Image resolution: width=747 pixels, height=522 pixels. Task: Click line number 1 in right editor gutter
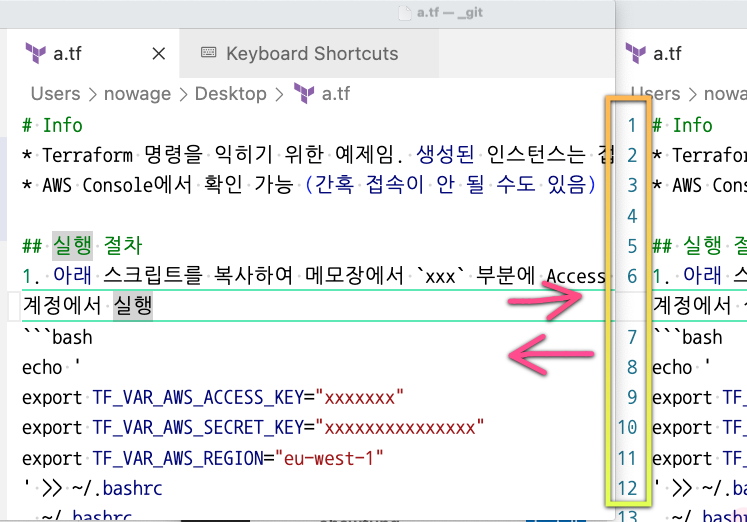(x=632, y=125)
